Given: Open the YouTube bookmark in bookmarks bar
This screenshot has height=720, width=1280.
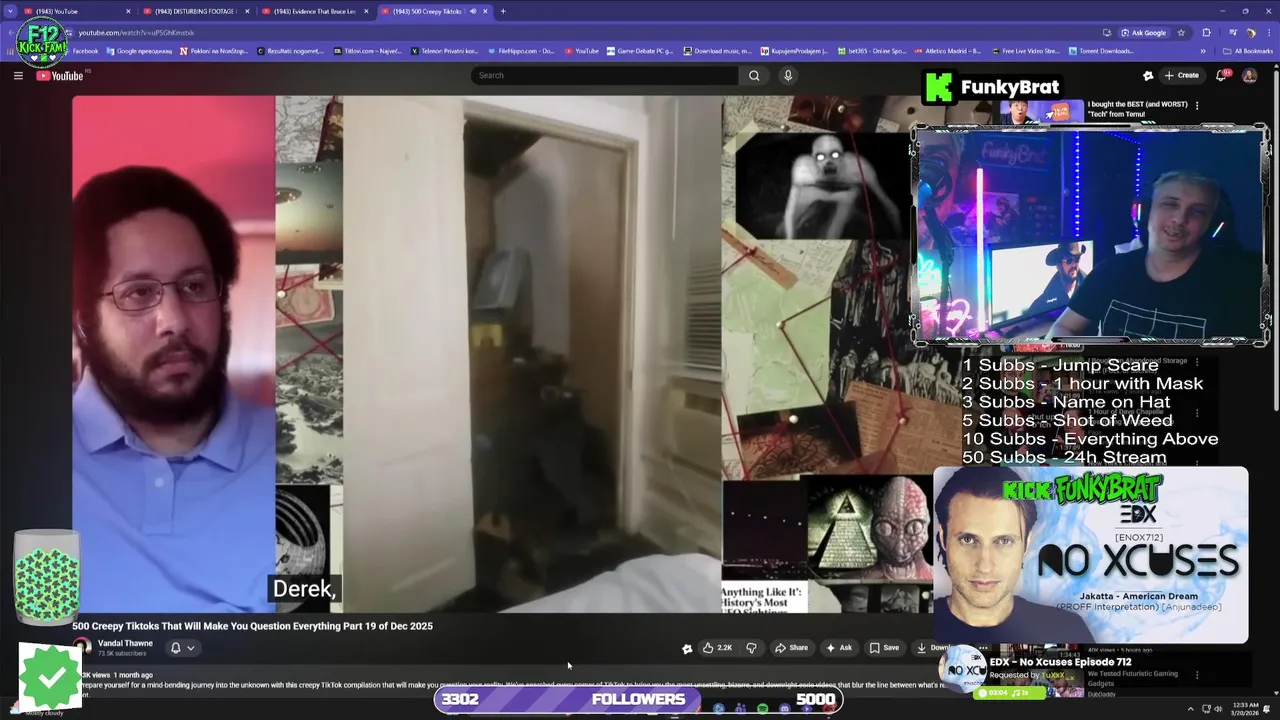Looking at the screenshot, I should click(x=582, y=51).
